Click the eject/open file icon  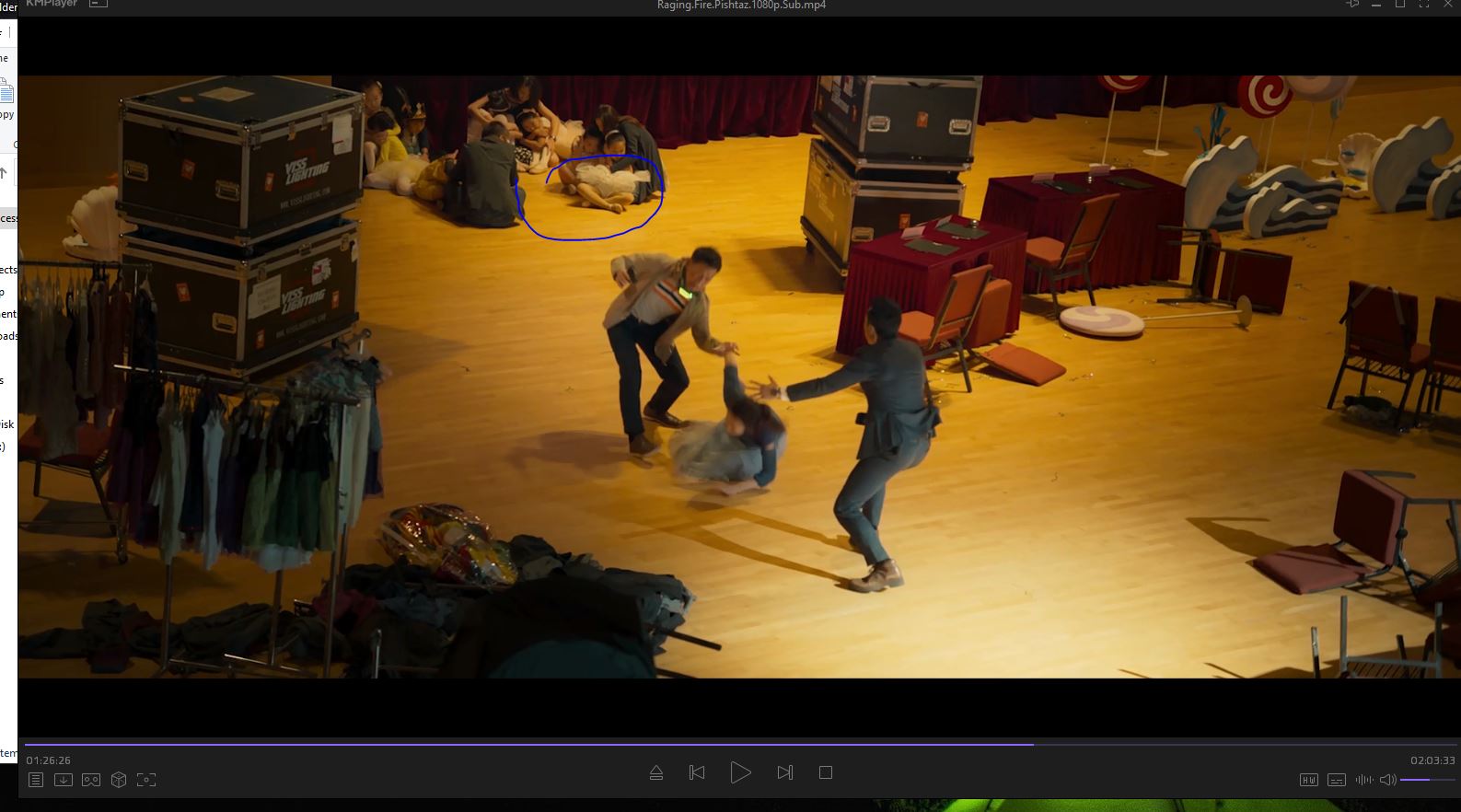coord(656,772)
